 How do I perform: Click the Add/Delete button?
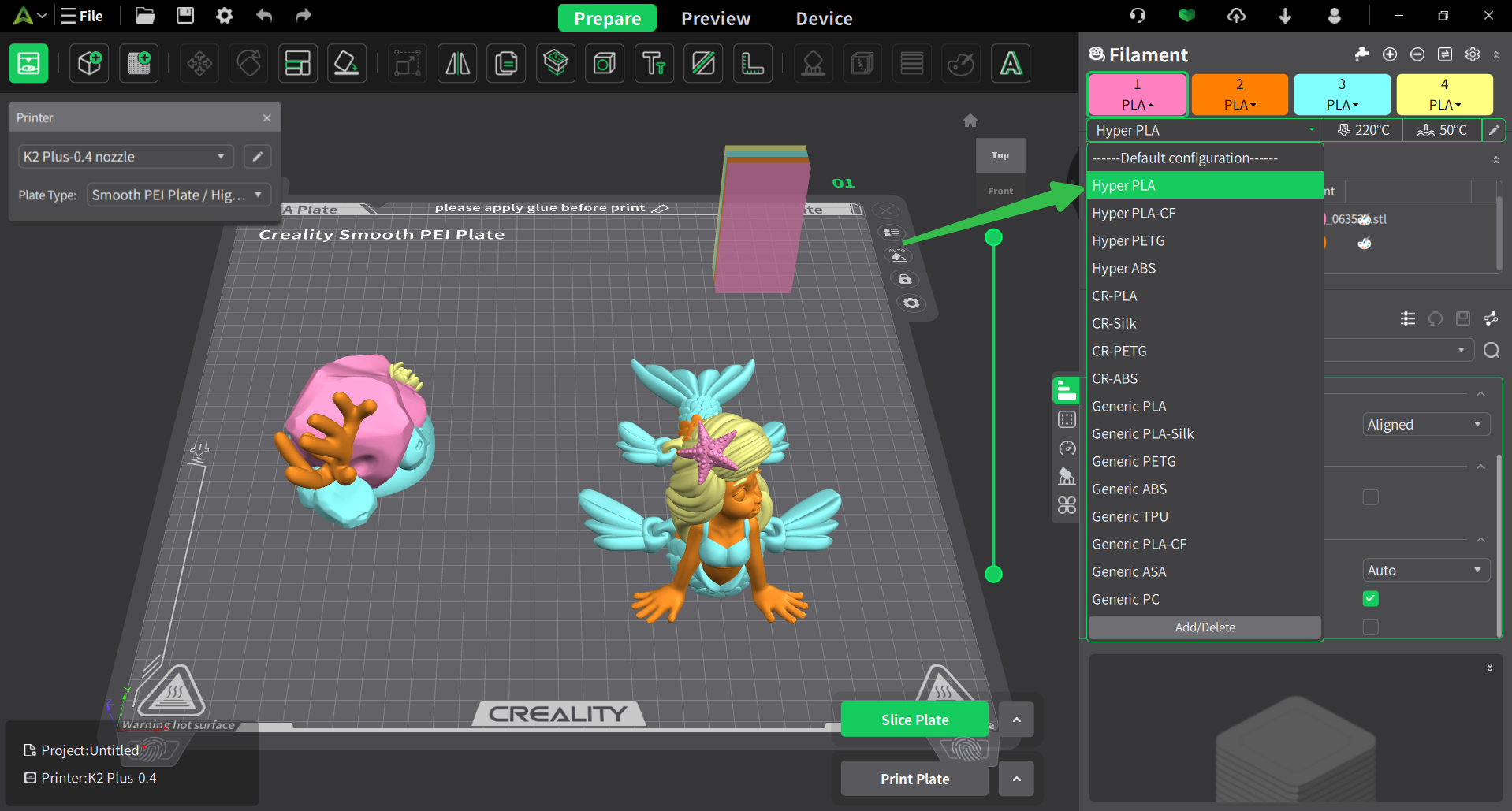[x=1205, y=627]
